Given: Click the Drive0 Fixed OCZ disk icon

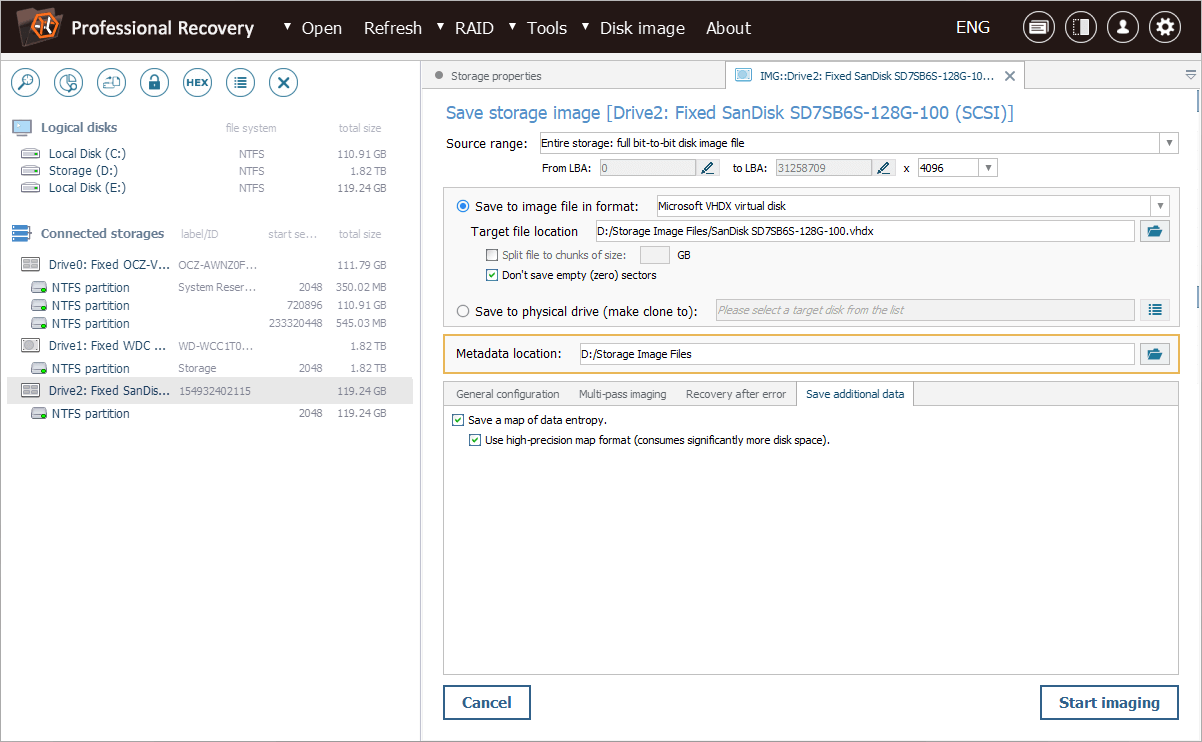Looking at the screenshot, I should point(30,265).
